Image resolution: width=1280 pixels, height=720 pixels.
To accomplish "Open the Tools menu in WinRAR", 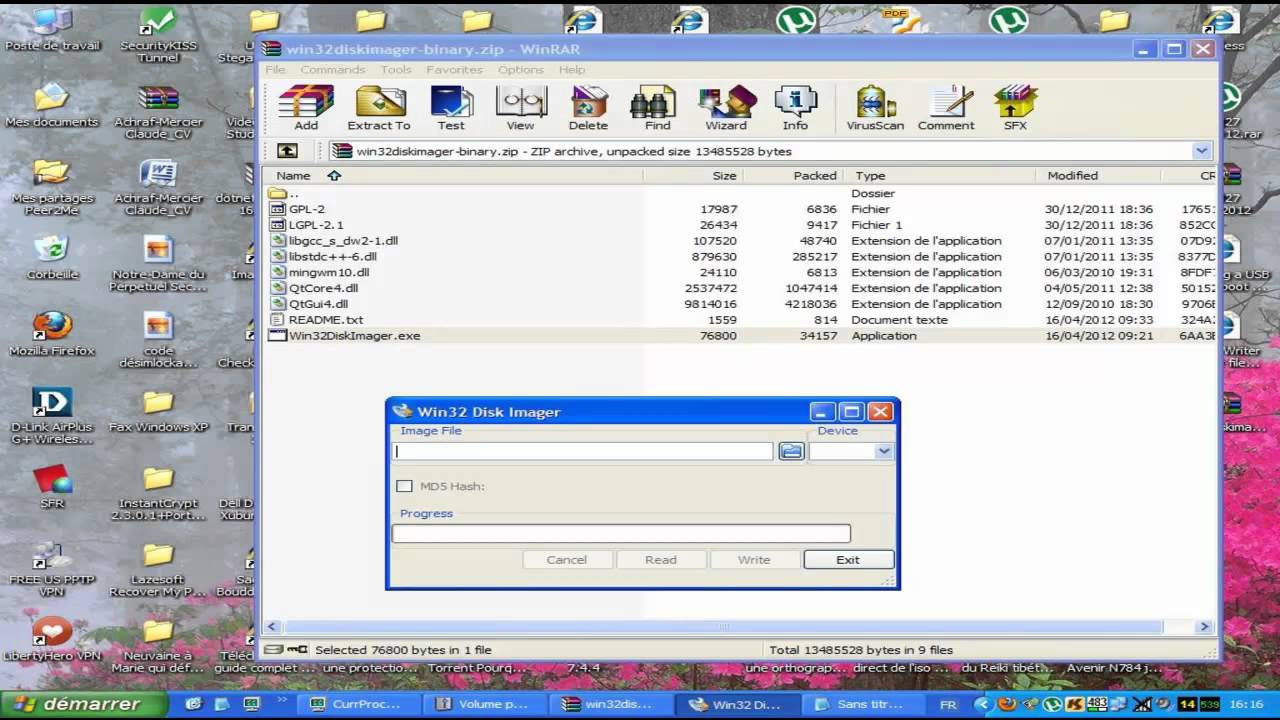I will pyautogui.click(x=396, y=70).
